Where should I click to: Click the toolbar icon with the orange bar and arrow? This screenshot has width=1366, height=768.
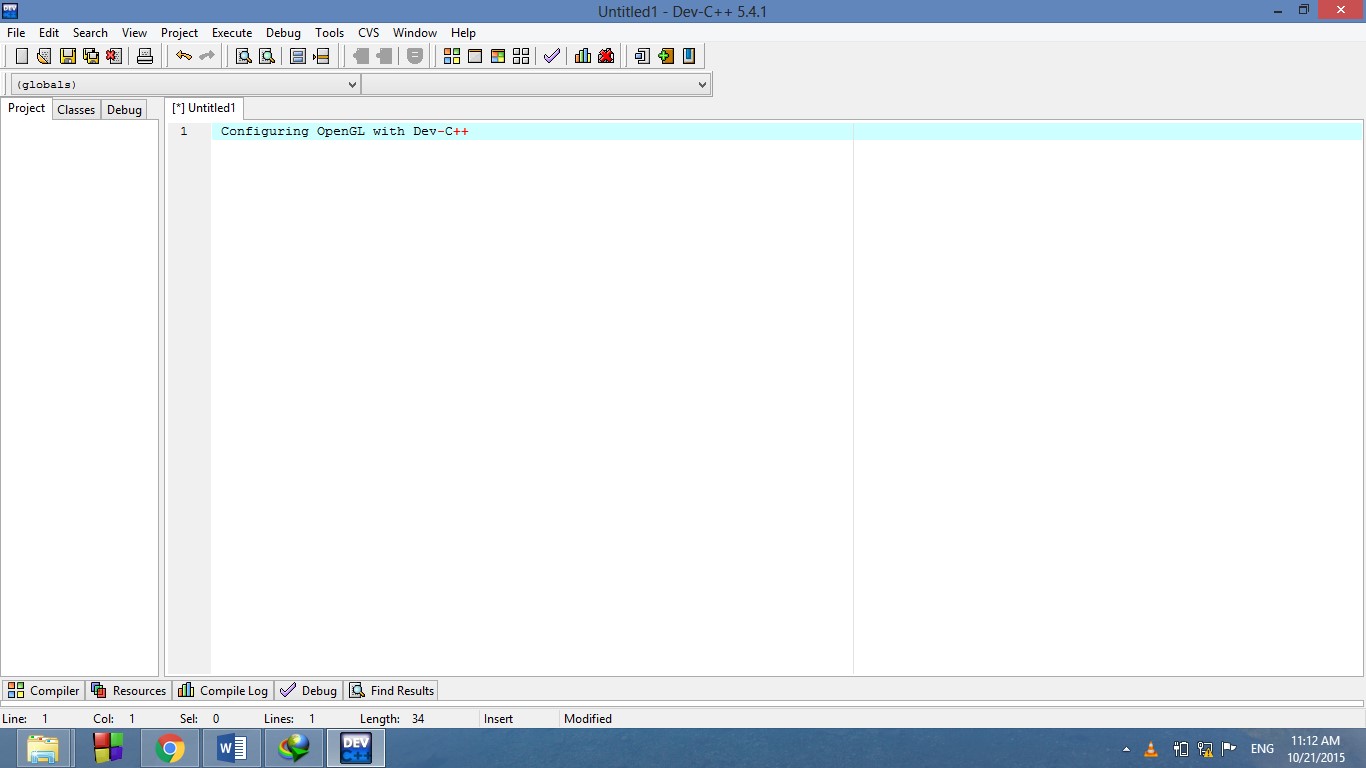pyautogui.click(x=321, y=56)
